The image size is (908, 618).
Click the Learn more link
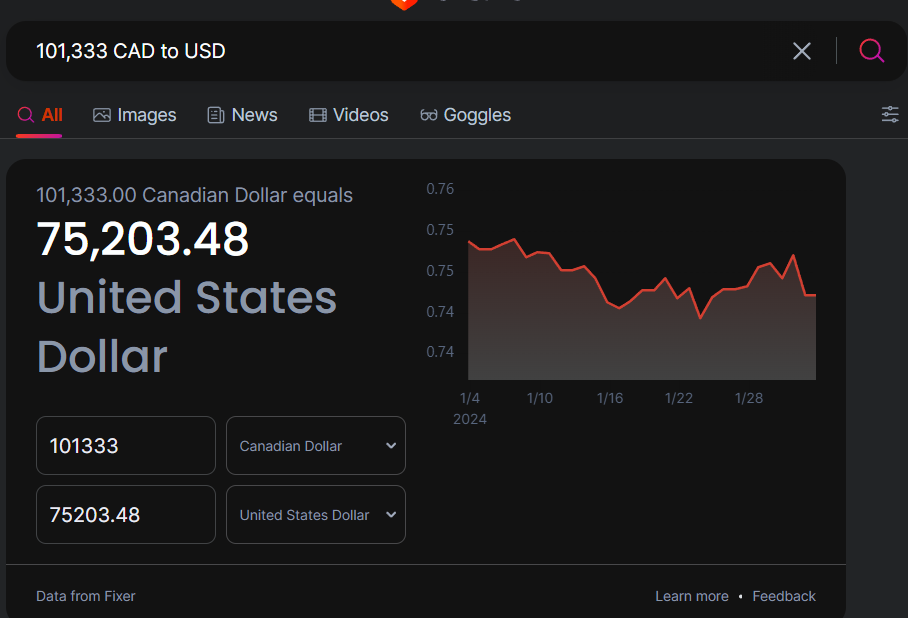click(x=691, y=596)
